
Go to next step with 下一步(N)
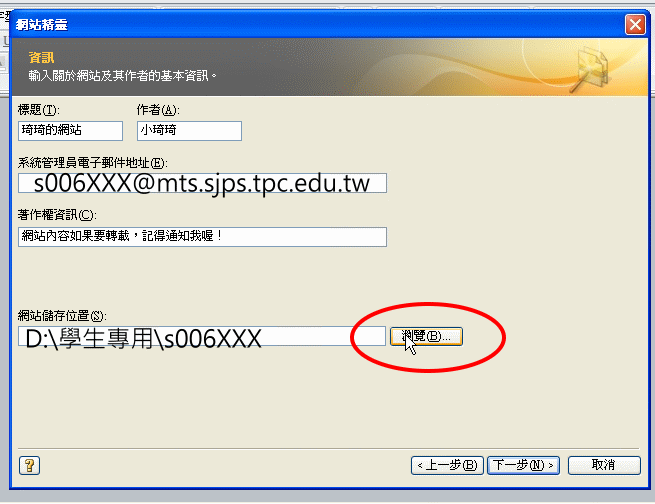pos(523,465)
